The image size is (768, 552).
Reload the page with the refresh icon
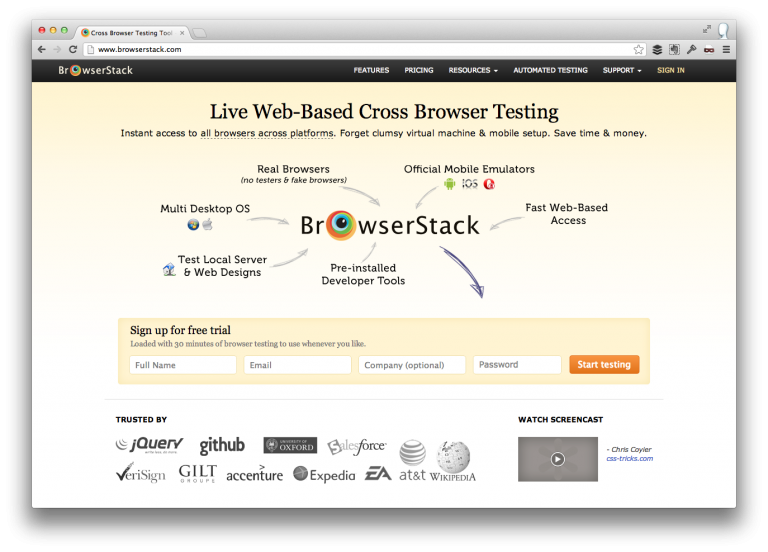73,49
